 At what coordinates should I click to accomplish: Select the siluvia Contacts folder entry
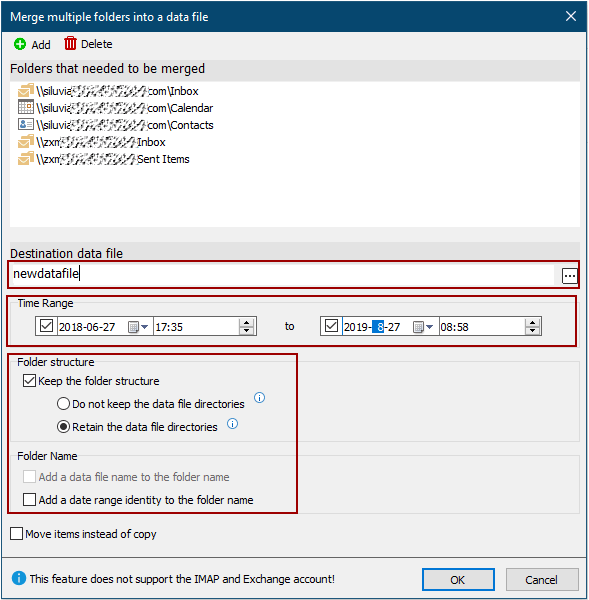(116, 125)
